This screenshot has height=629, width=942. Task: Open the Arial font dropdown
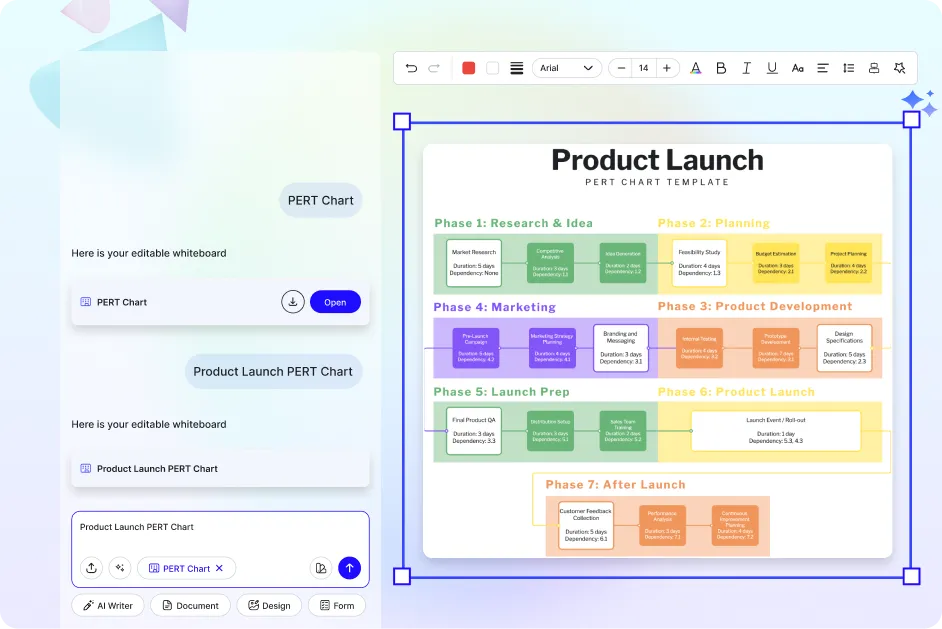[567, 68]
